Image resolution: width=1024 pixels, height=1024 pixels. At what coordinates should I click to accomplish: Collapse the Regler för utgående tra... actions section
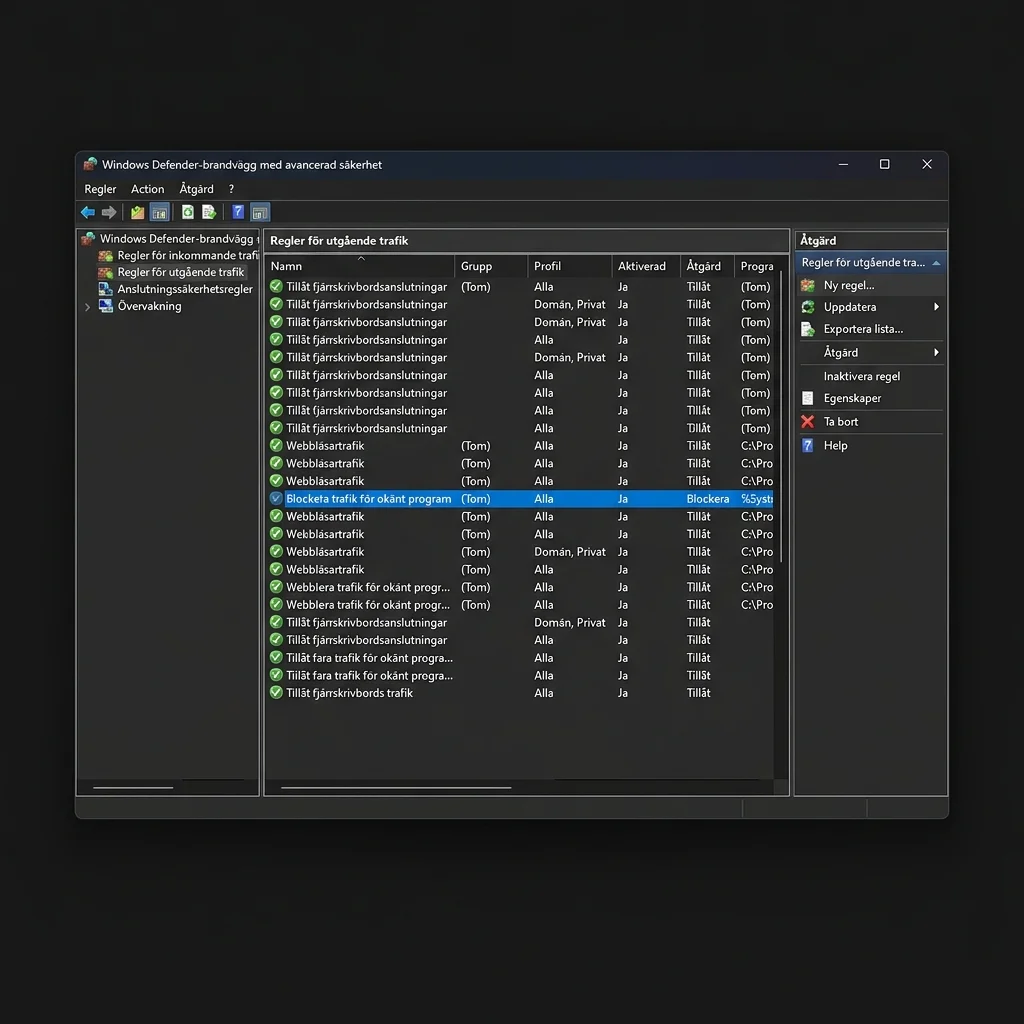(936, 263)
